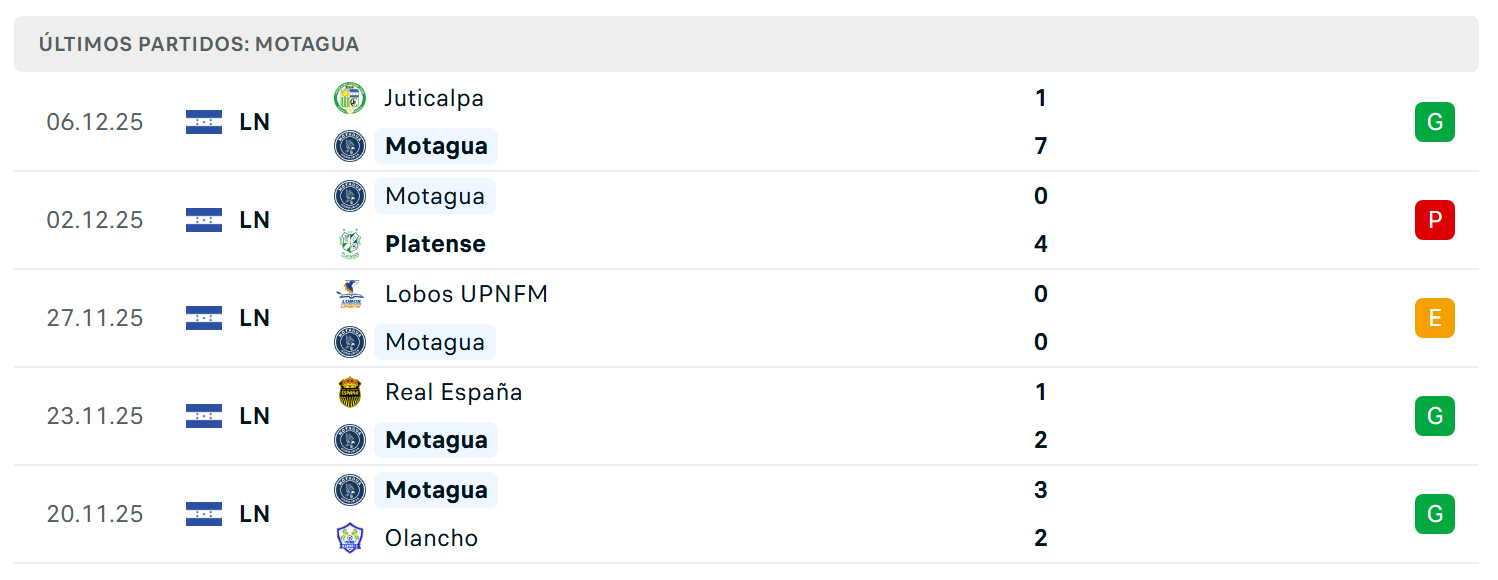Click Motagua crest in 06.12.25 match
Viewport: 1498px width, 580px height.
pos(350,146)
